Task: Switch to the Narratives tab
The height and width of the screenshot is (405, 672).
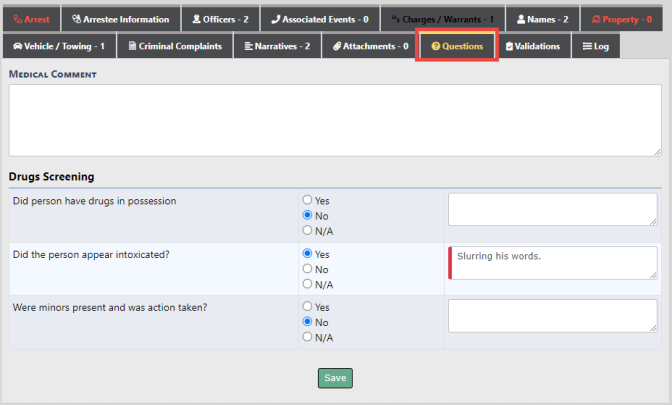Action: pos(277,46)
